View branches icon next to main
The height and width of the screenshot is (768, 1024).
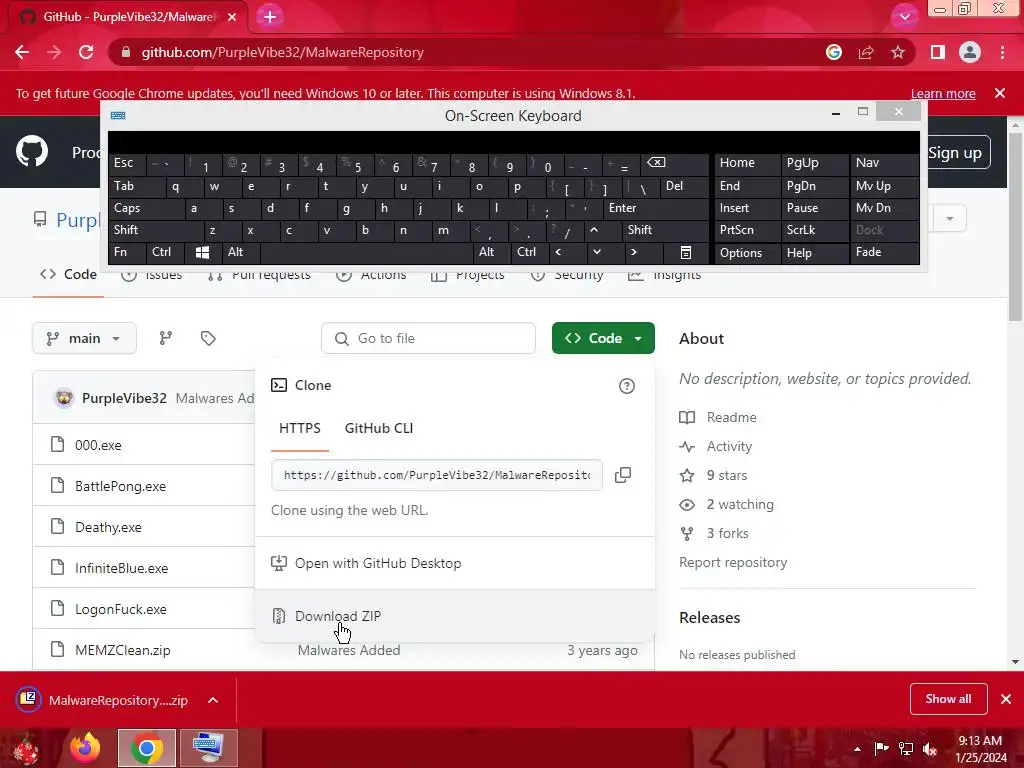click(166, 338)
